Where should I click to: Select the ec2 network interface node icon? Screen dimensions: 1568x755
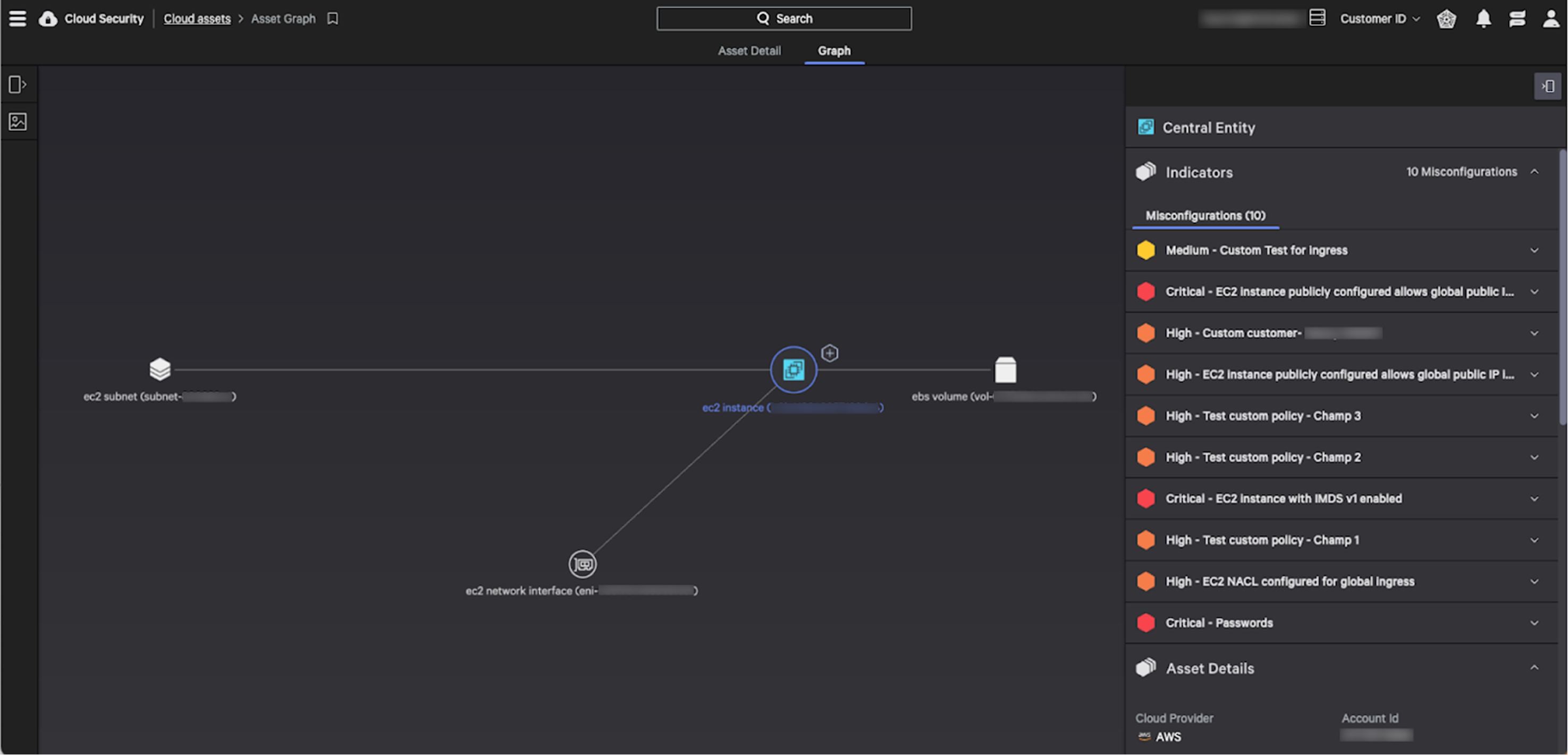(x=582, y=564)
